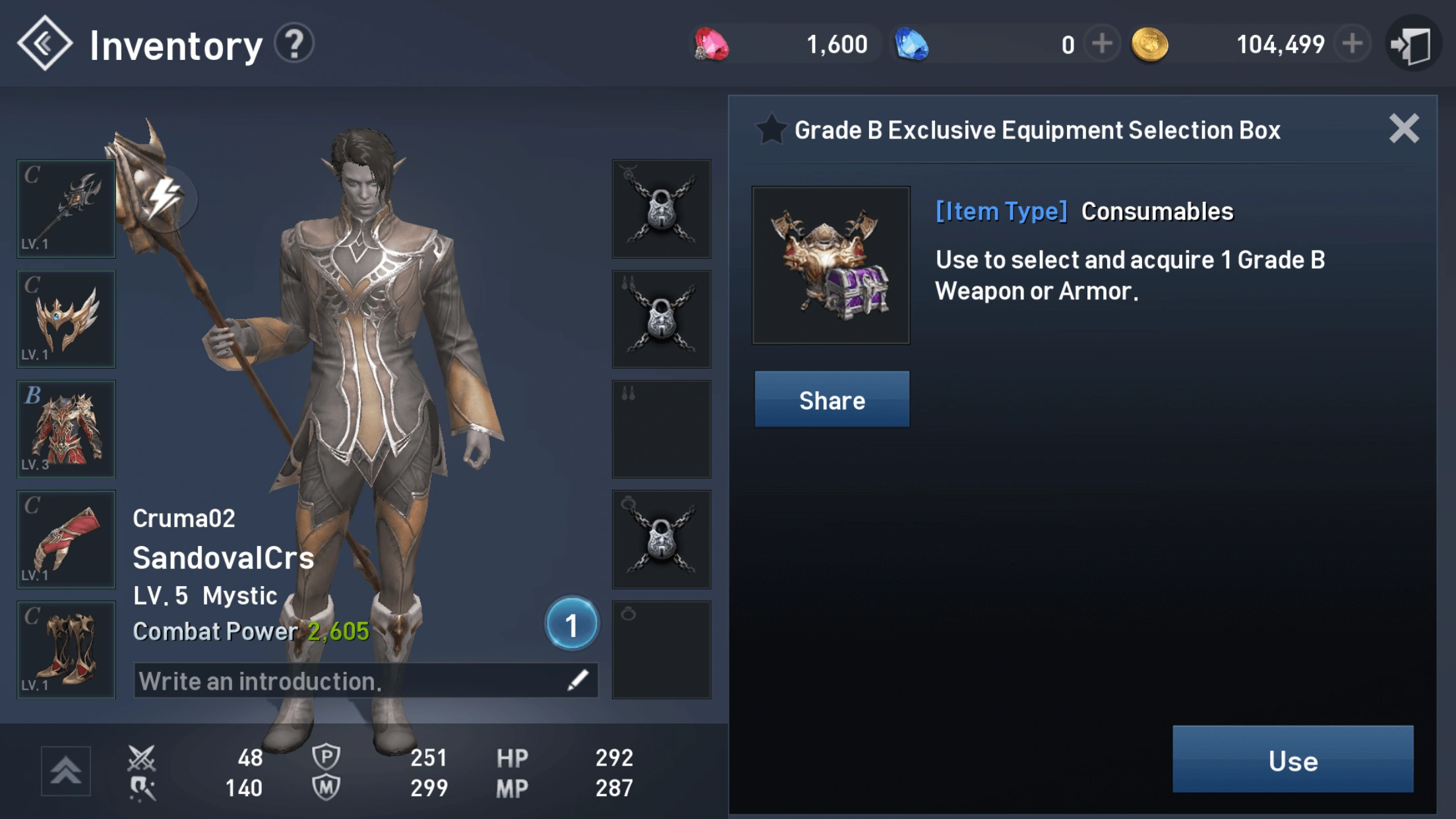1456x819 pixels.
Task: Add gold coins with plus button
Action: tap(1352, 44)
